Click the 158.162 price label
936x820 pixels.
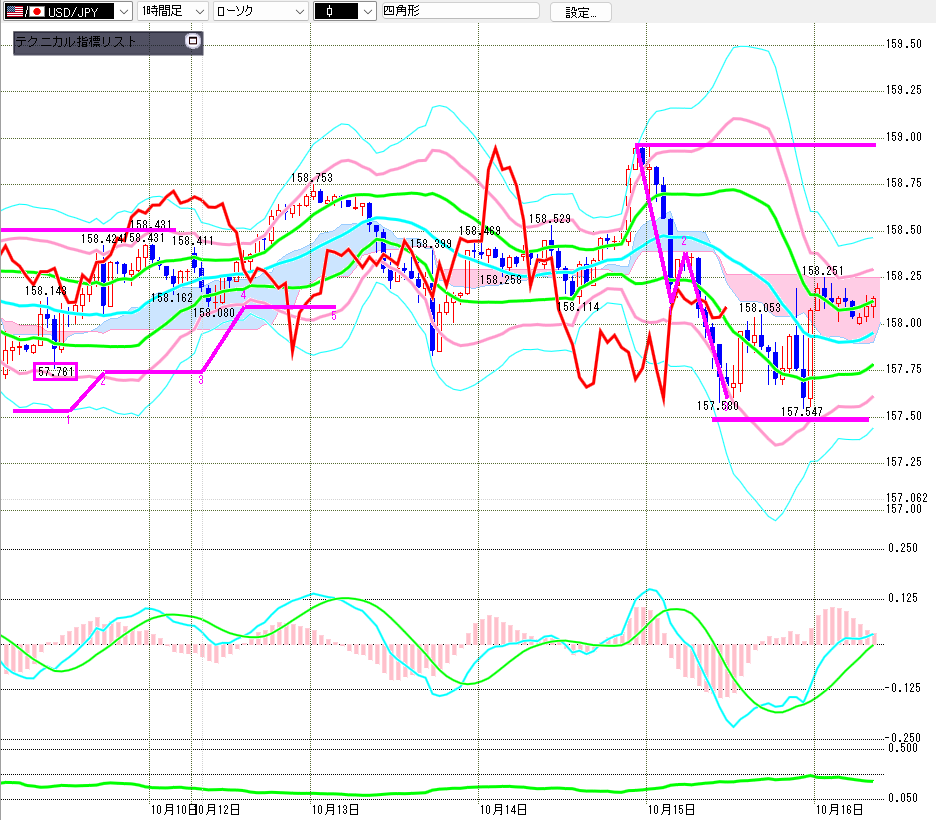[x=172, y=298]
